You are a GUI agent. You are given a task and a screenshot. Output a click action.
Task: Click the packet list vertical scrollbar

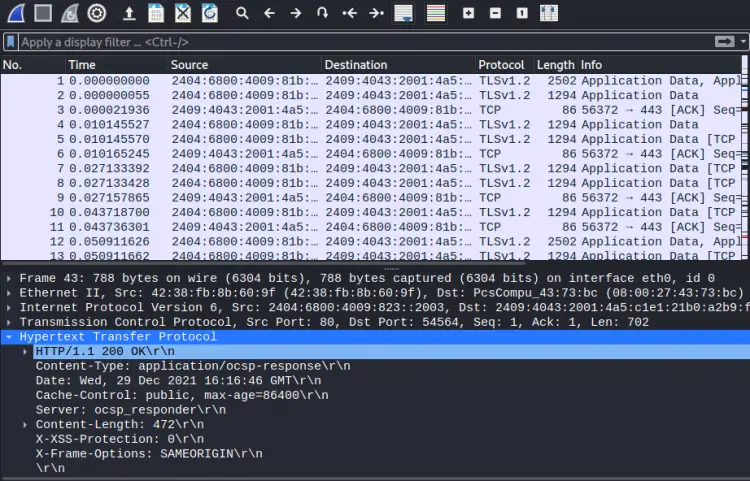tap(745, 158)
